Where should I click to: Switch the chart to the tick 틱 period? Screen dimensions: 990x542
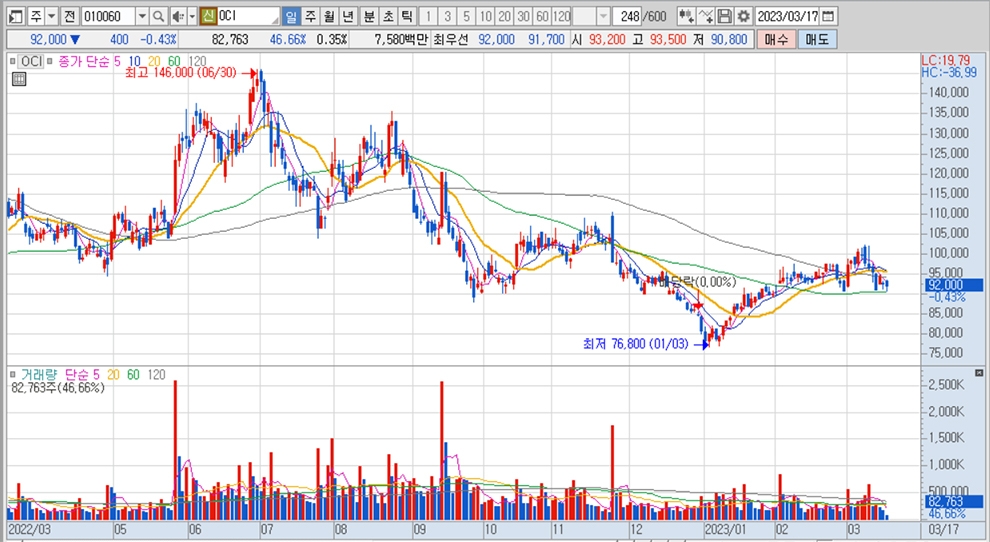407,16
